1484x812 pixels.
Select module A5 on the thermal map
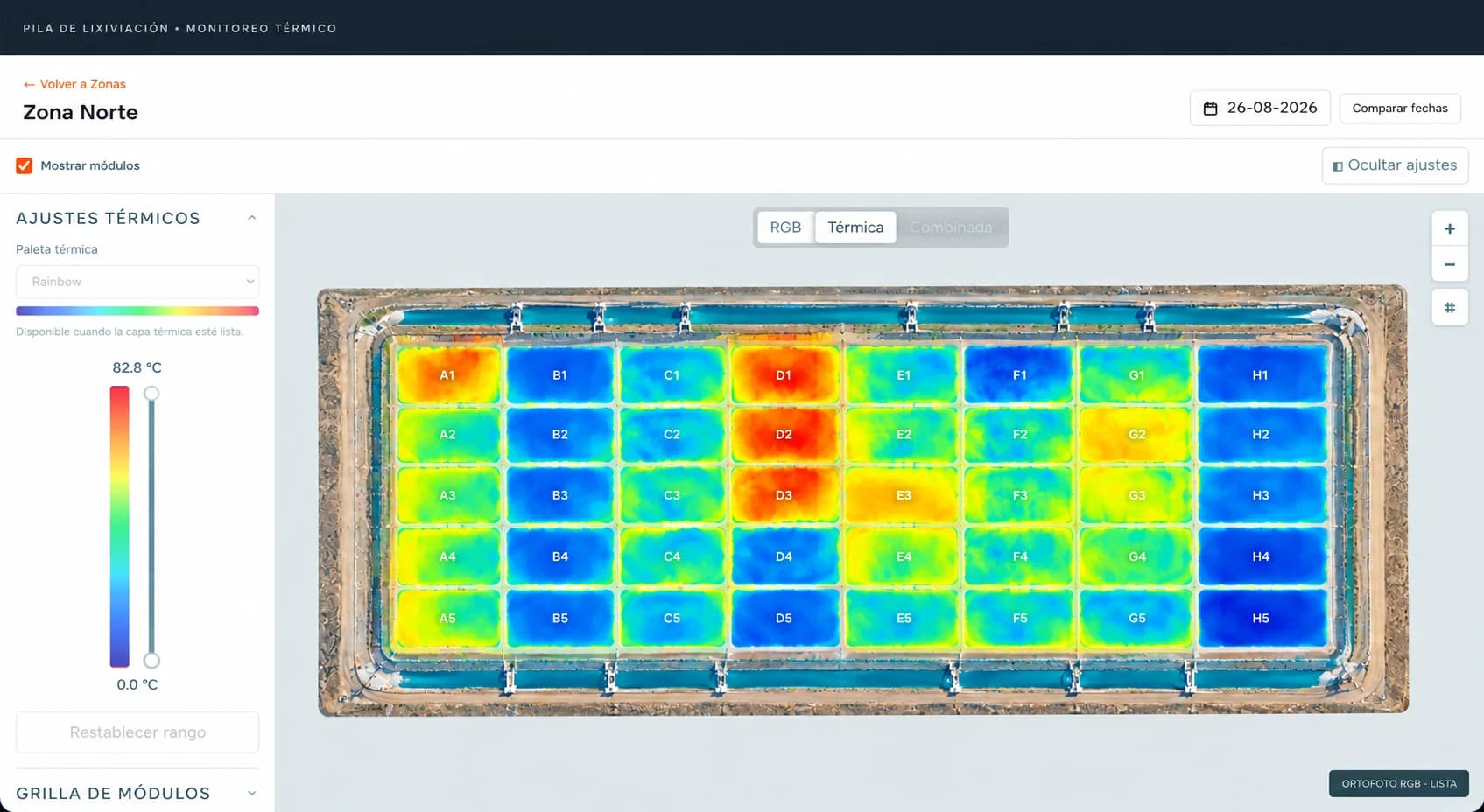tap(447, 619)
